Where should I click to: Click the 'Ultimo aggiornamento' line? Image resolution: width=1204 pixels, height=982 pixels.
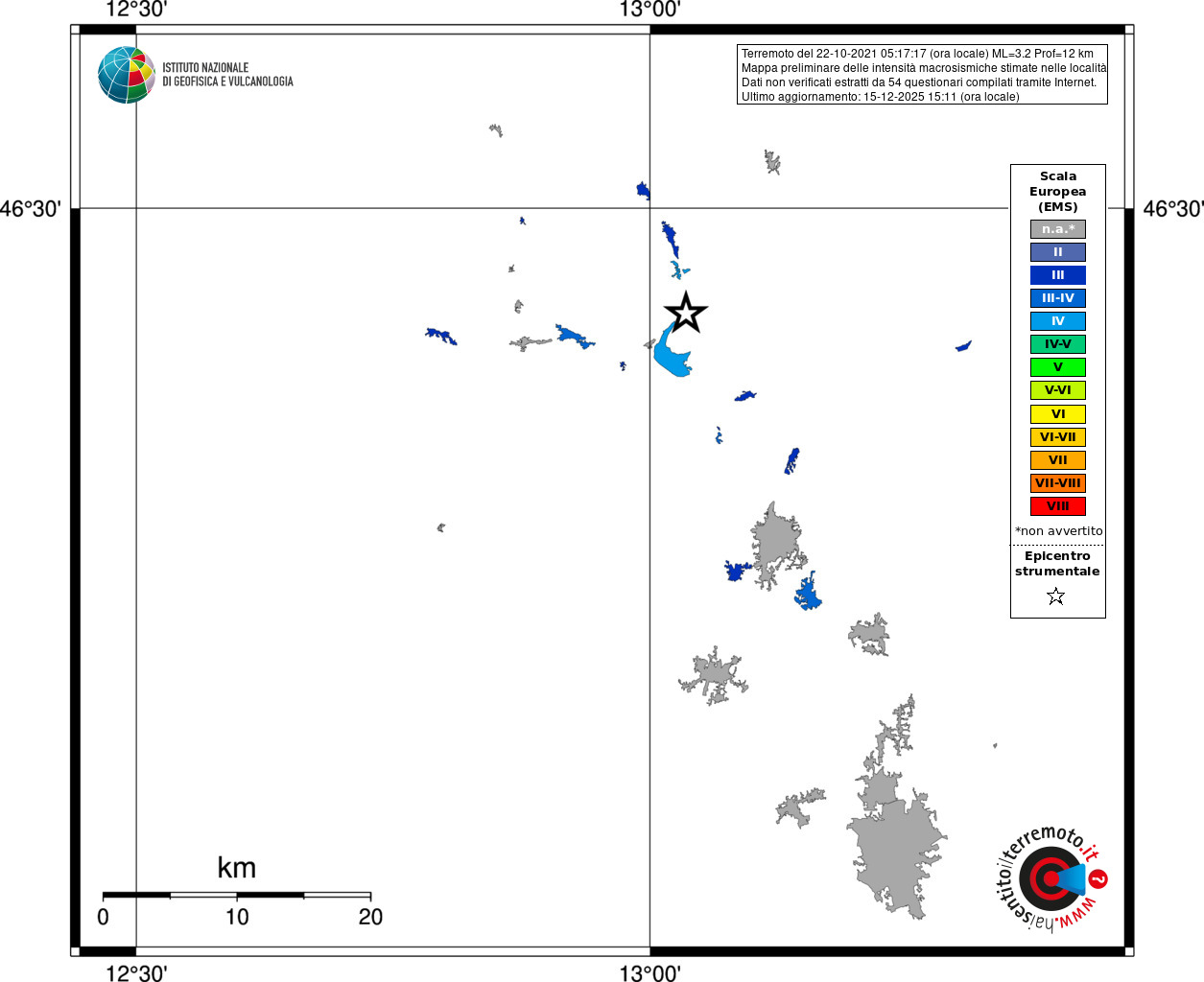[x=881, y=97]
